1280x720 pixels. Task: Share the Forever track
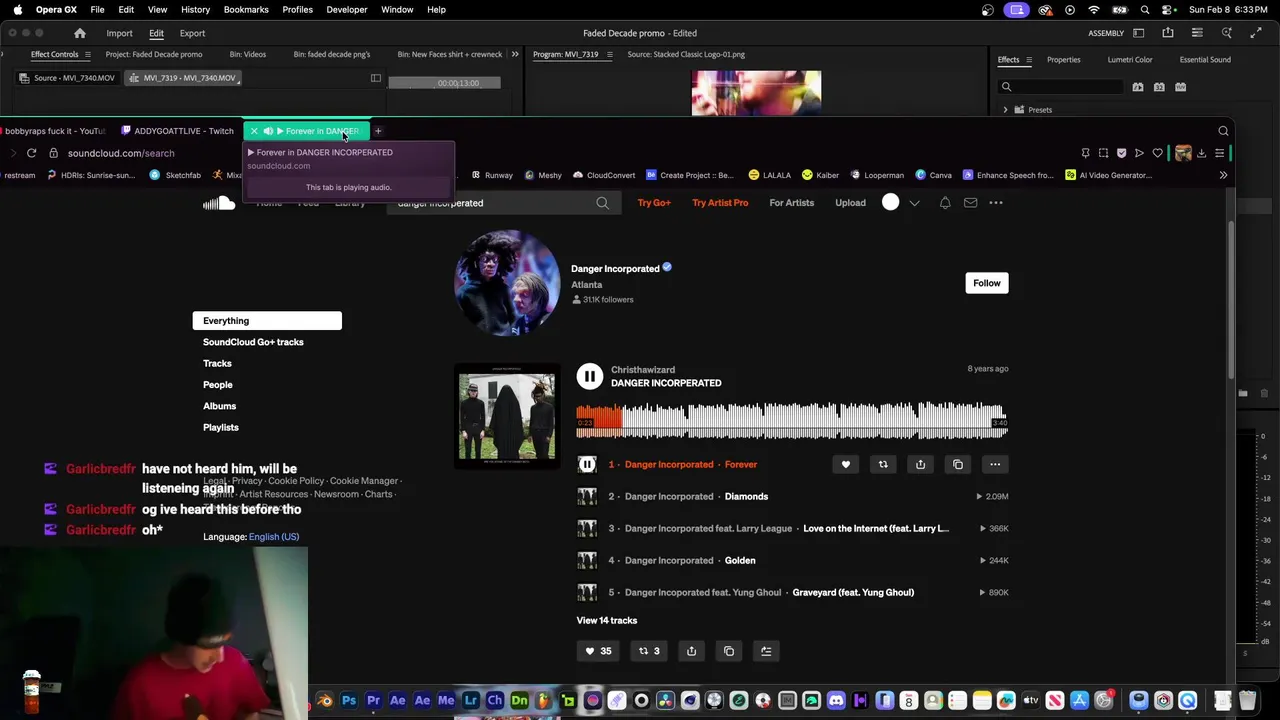point(920,464)
